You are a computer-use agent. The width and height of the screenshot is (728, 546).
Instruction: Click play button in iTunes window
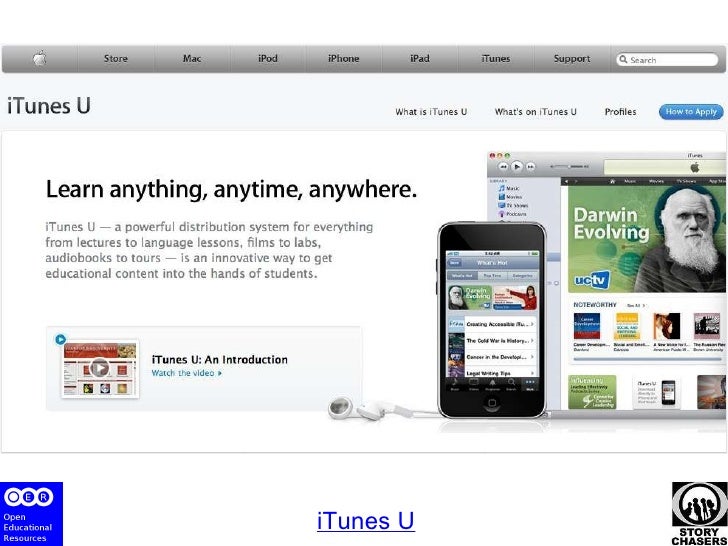(x=517, y=166)
